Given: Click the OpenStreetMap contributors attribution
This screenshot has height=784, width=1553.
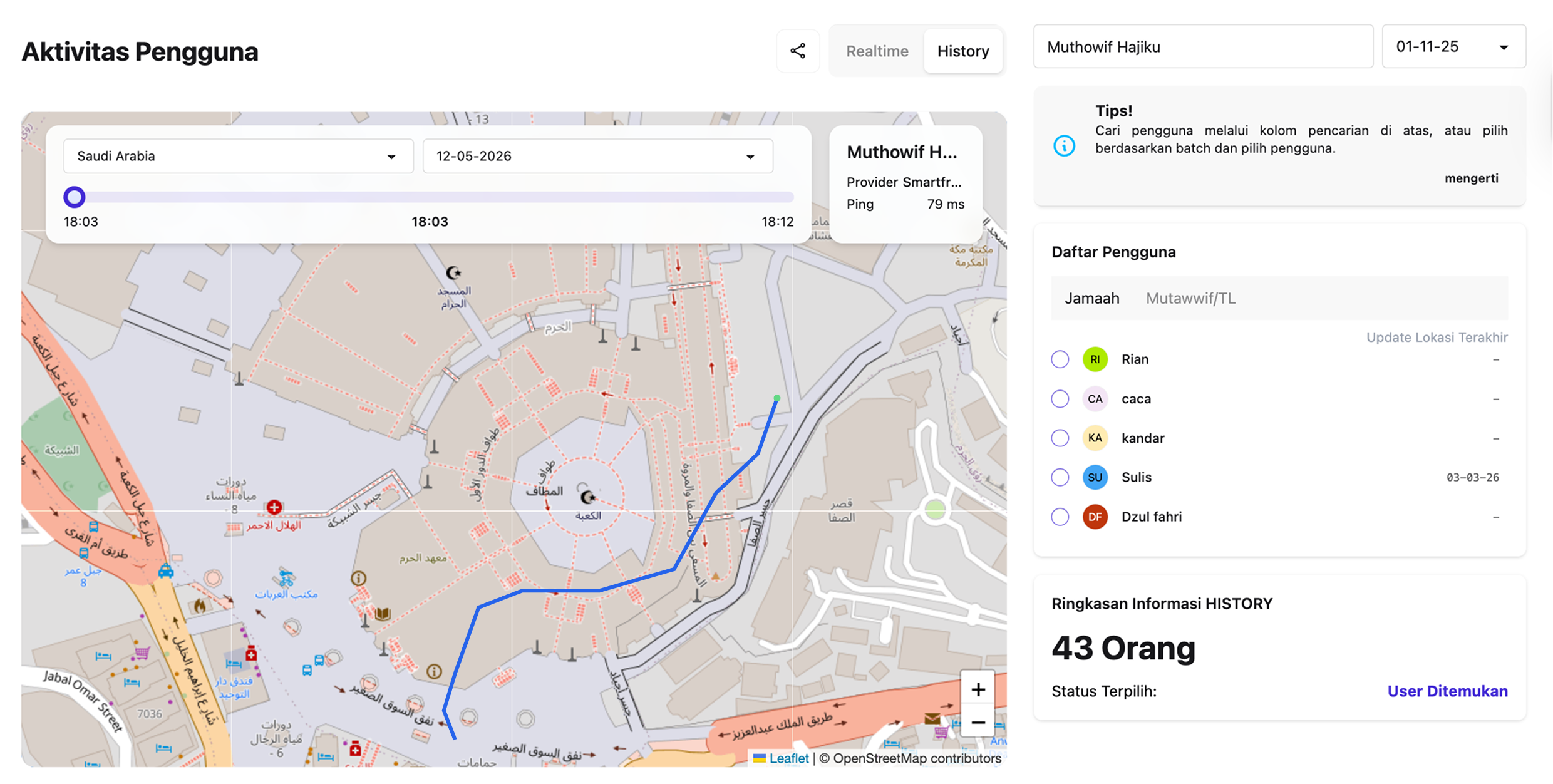Looking at the screenshot, I should coord(911,758).
